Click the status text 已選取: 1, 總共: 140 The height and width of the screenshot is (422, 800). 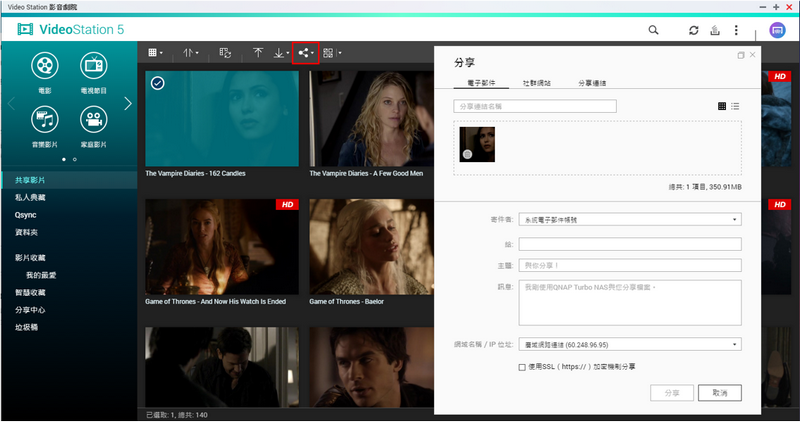pos(177,415)
